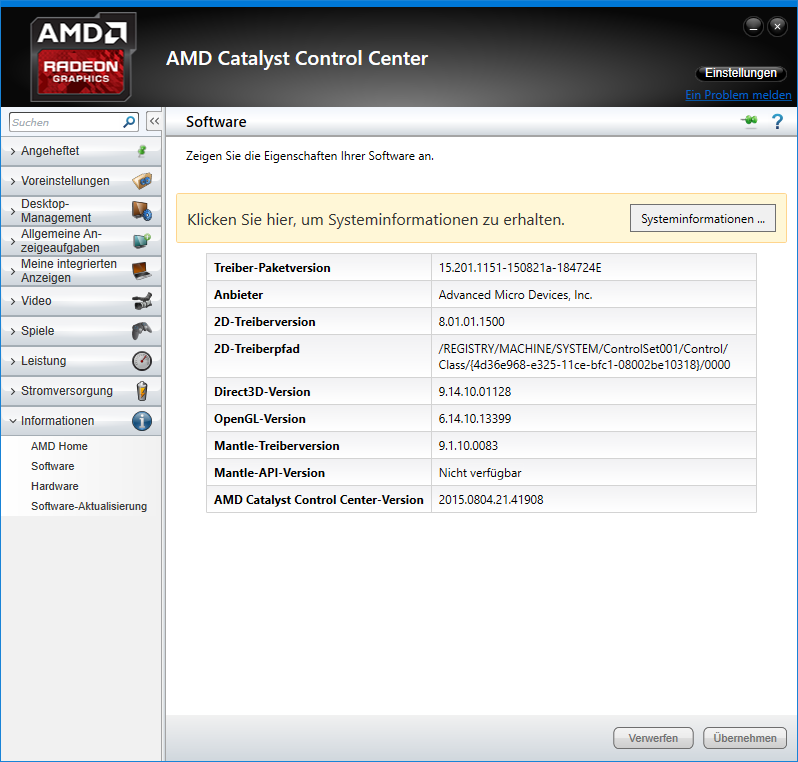Click the OpenGL-Version label
Viewport: 798px width, 762px height.
(x=260, y=419)
